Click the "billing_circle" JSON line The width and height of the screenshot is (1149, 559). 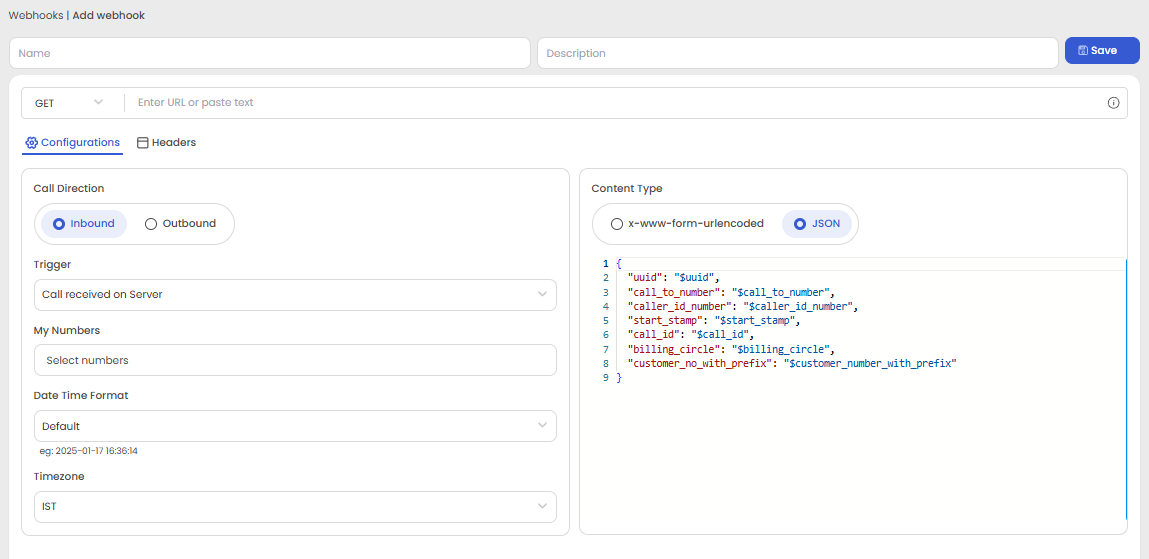click(x=731, y=349)
